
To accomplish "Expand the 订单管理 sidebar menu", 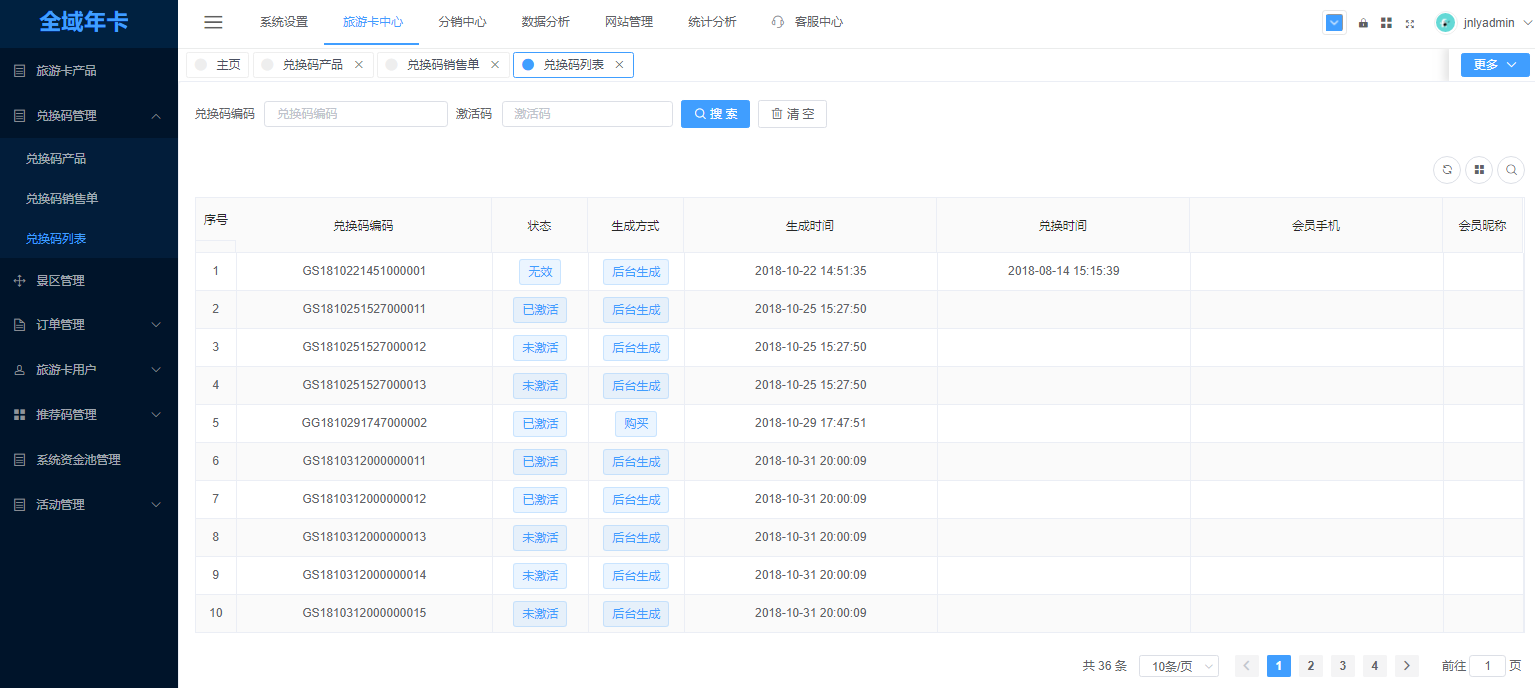I will (x=89, y=325).
